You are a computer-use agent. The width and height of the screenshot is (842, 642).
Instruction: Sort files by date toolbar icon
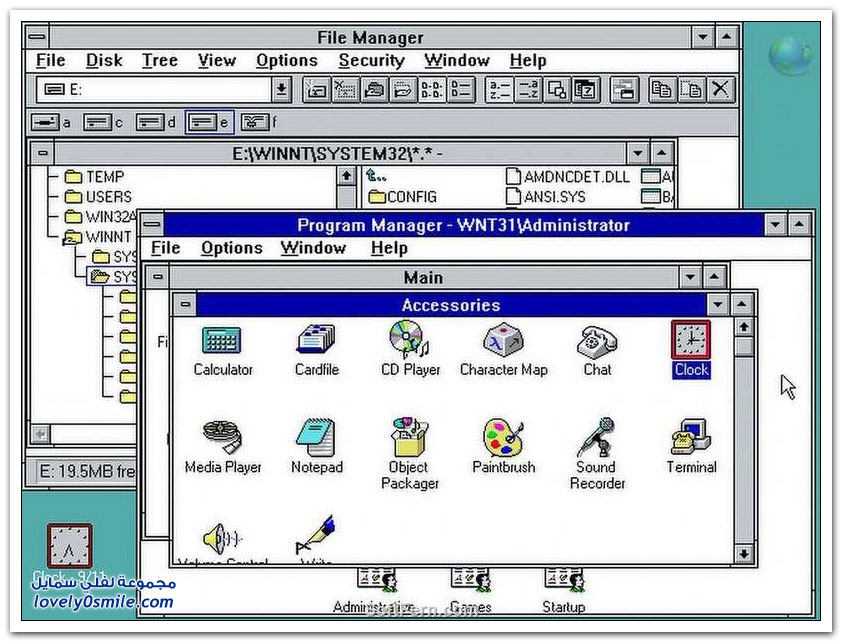(585, 90)
